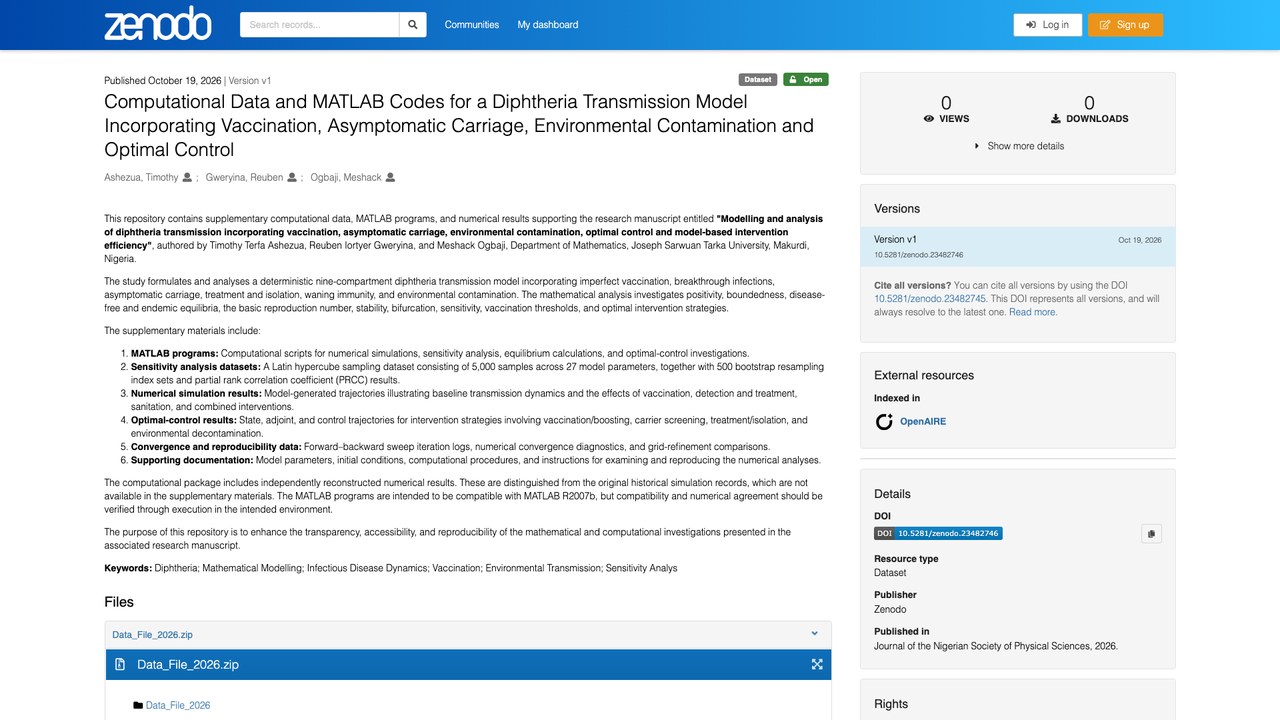Click the Dataset type badge

758,80
